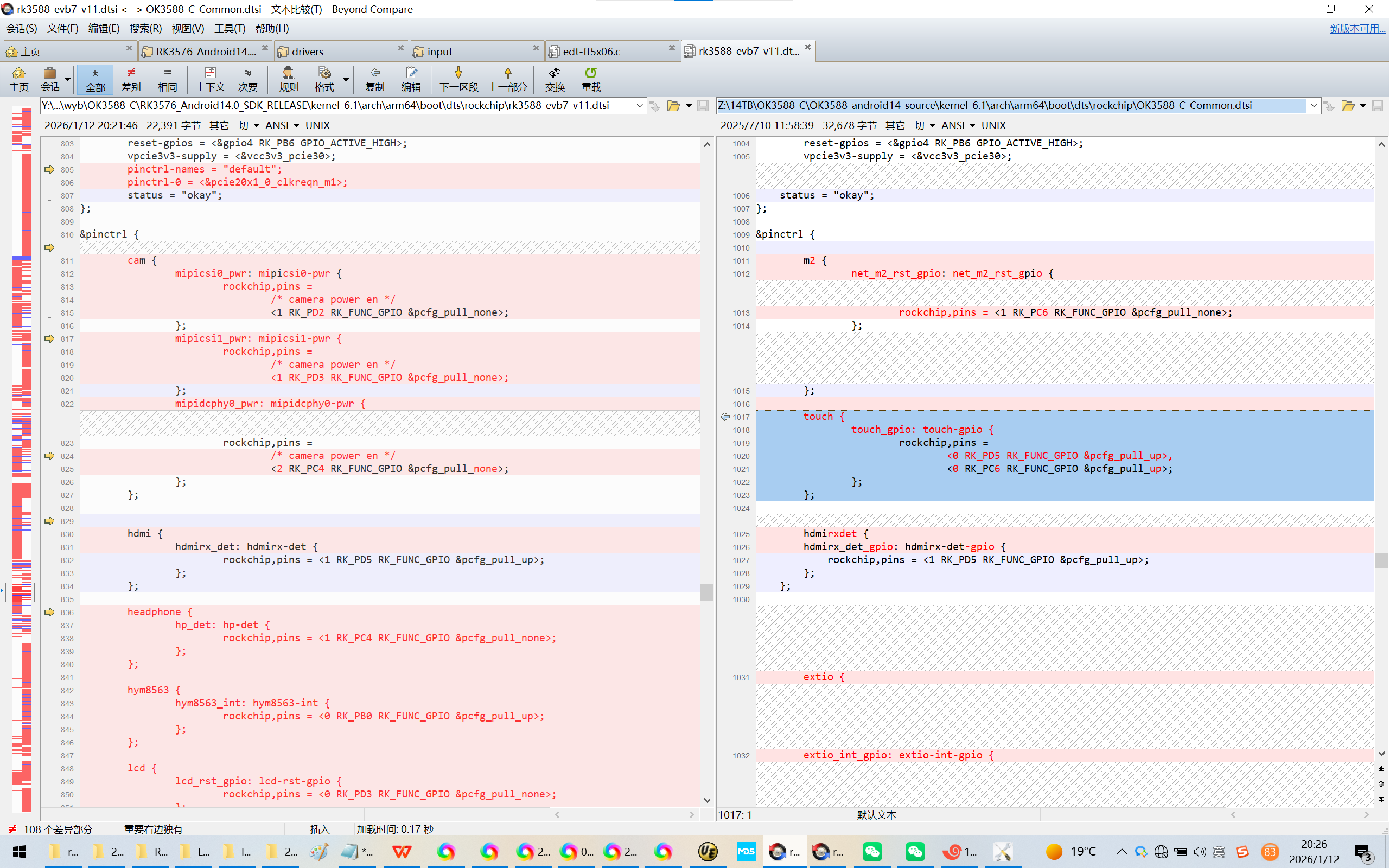
Task: Open left pane ANSI encoding dropdown
Action: [x=282, y=125]
